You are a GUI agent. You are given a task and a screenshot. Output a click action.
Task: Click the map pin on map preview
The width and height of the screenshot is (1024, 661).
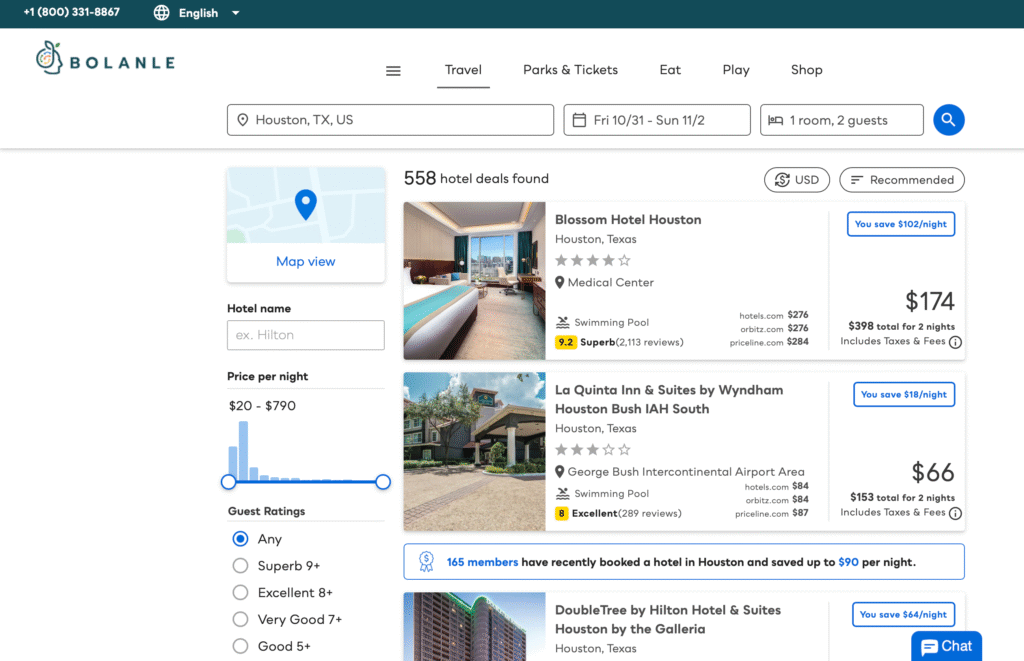pos(306,204)
